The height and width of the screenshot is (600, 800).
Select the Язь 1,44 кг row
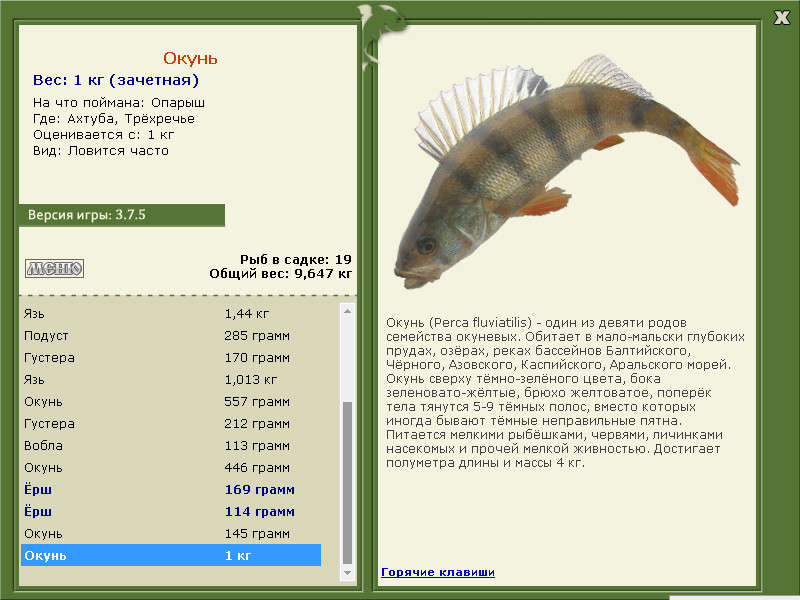click(x=171, y=314)
